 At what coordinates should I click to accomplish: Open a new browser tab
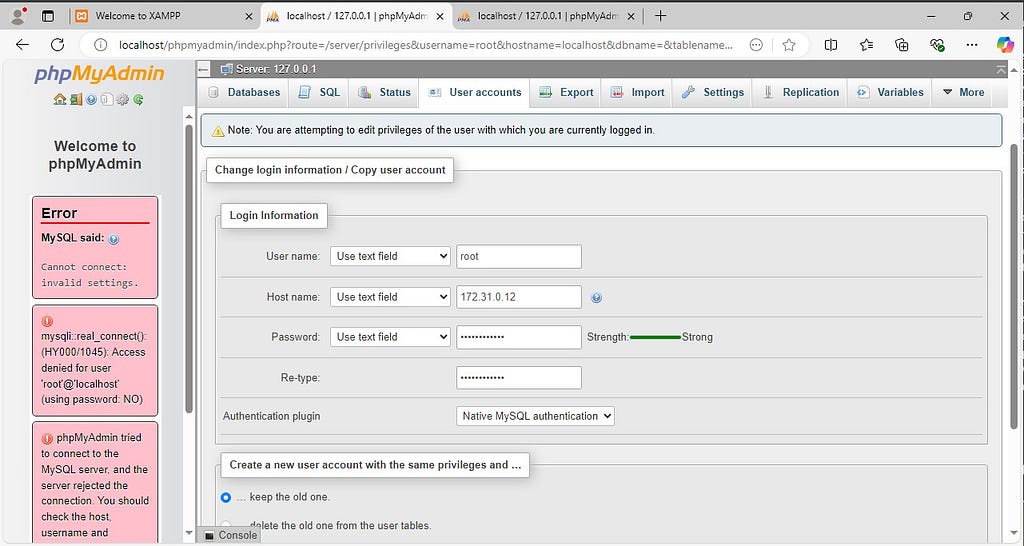(660, 16)
